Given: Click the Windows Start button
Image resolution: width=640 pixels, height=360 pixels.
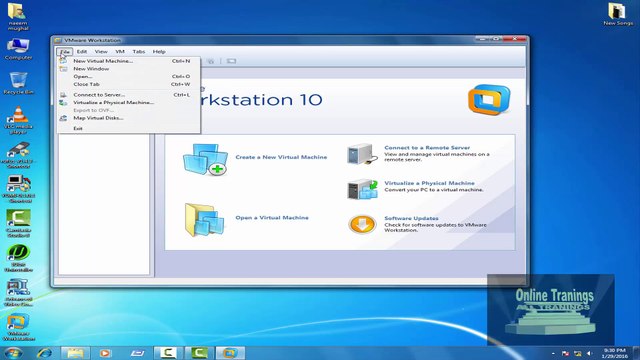Looking at the screenshot, I should click(13, 353).
